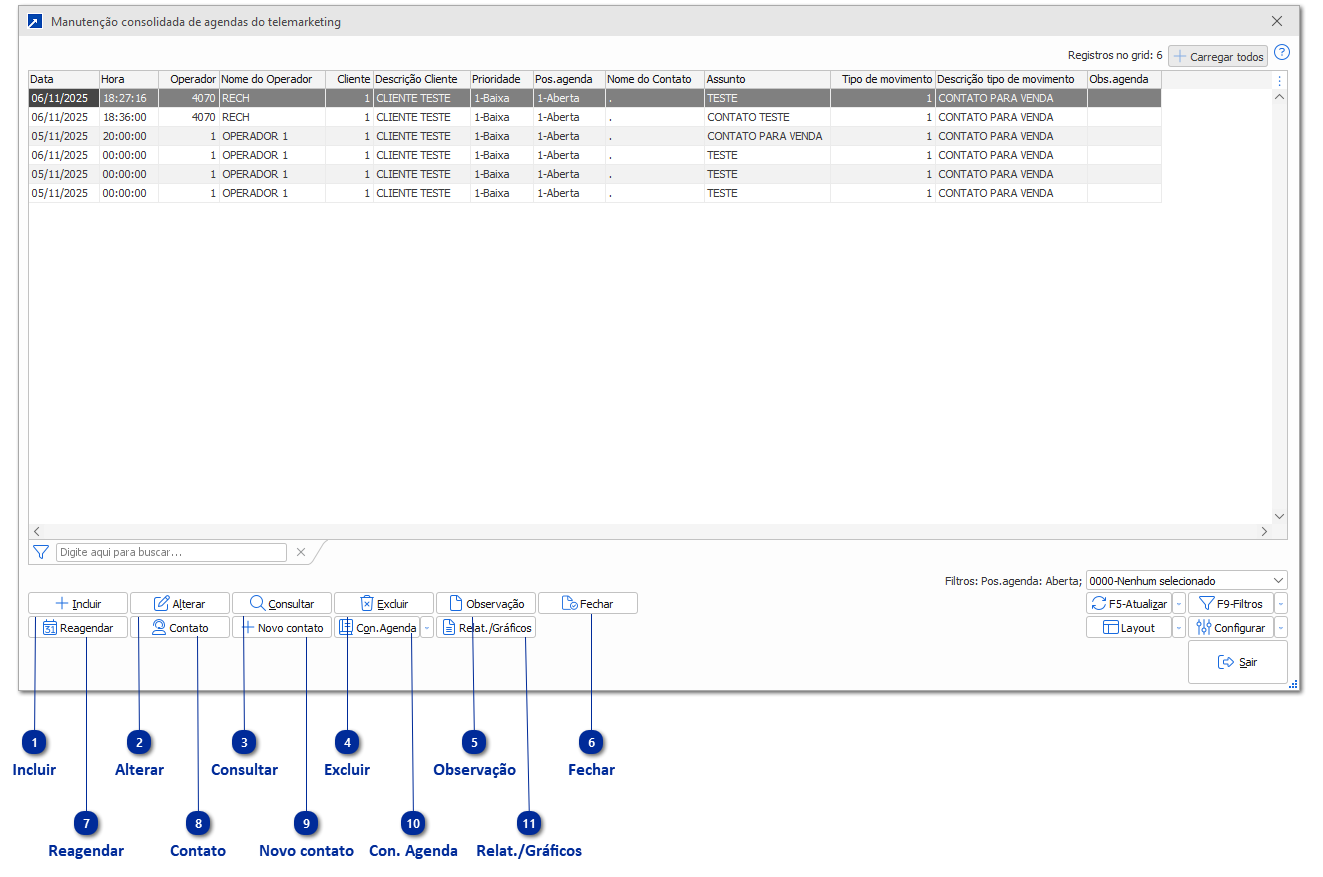Open Consultar with the magnifier icon
1323x877 pixels.
(x=282, y=604)
